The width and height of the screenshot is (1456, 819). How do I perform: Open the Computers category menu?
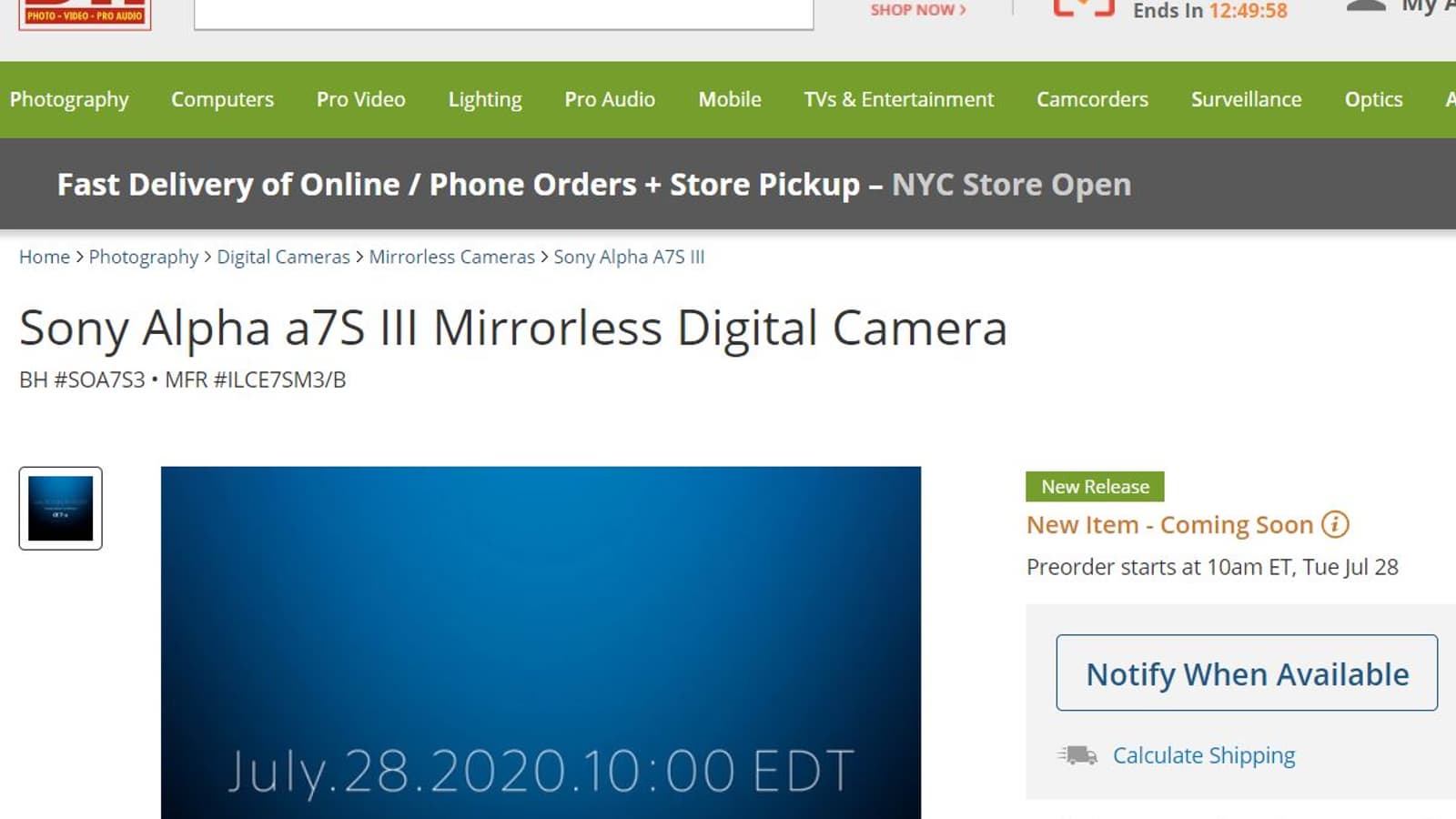[x=222, y=99]
